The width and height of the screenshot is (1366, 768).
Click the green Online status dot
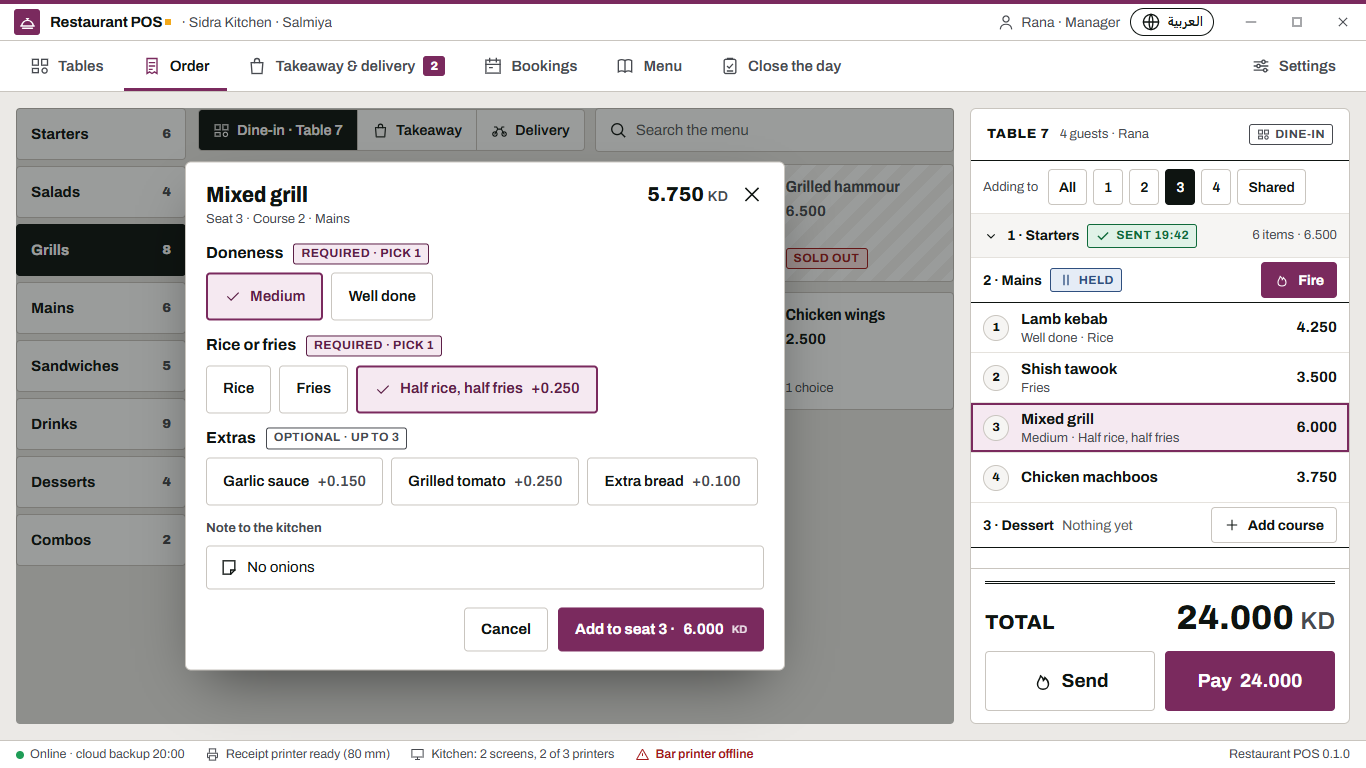[20, 754]
